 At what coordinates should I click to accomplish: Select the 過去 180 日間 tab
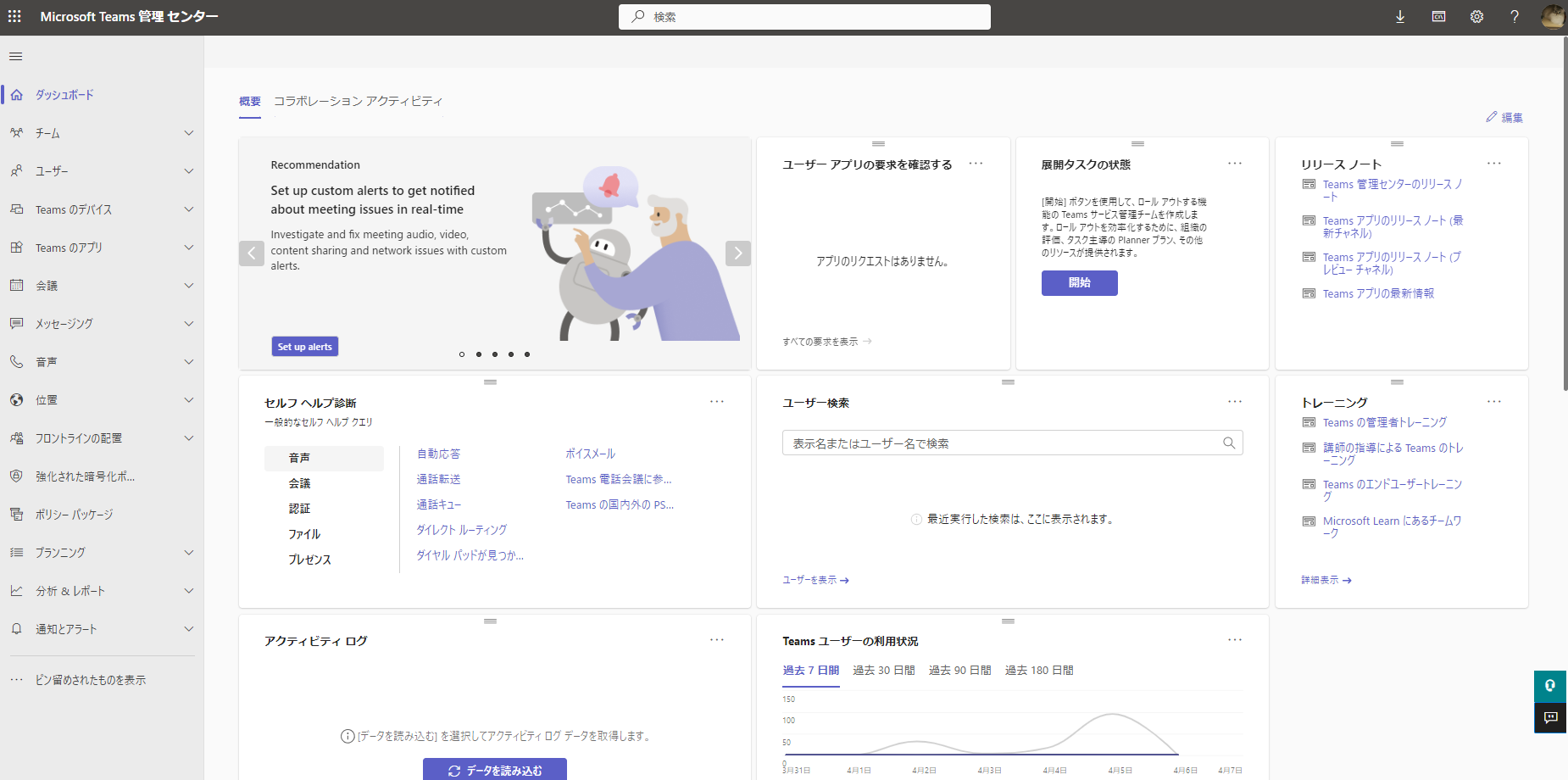pyautogui.click(x=1039, y=671)
